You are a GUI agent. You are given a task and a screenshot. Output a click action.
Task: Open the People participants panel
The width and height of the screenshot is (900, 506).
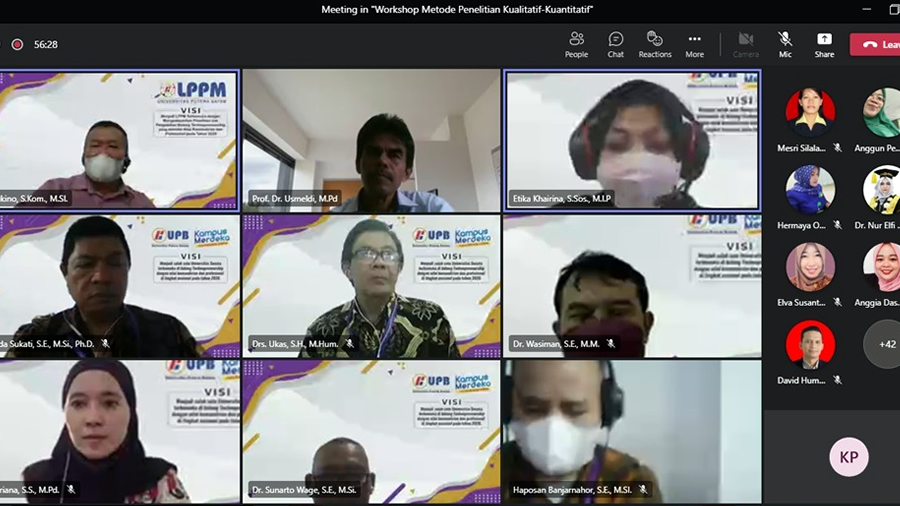[576, 44]
